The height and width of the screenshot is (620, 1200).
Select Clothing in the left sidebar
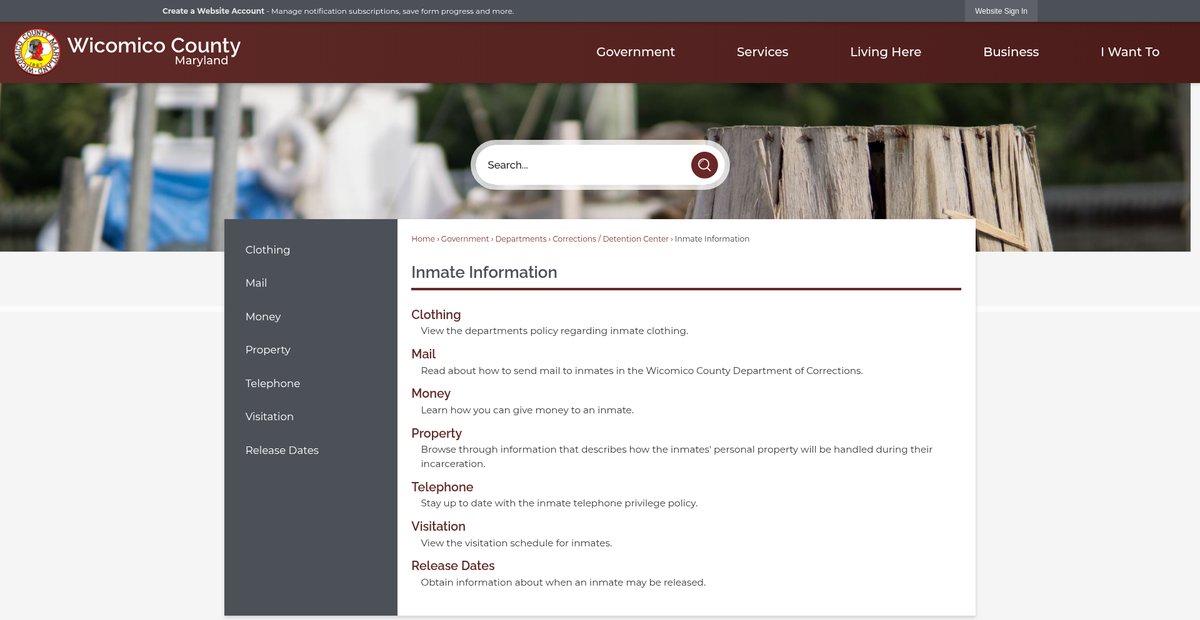pos(268,250)
